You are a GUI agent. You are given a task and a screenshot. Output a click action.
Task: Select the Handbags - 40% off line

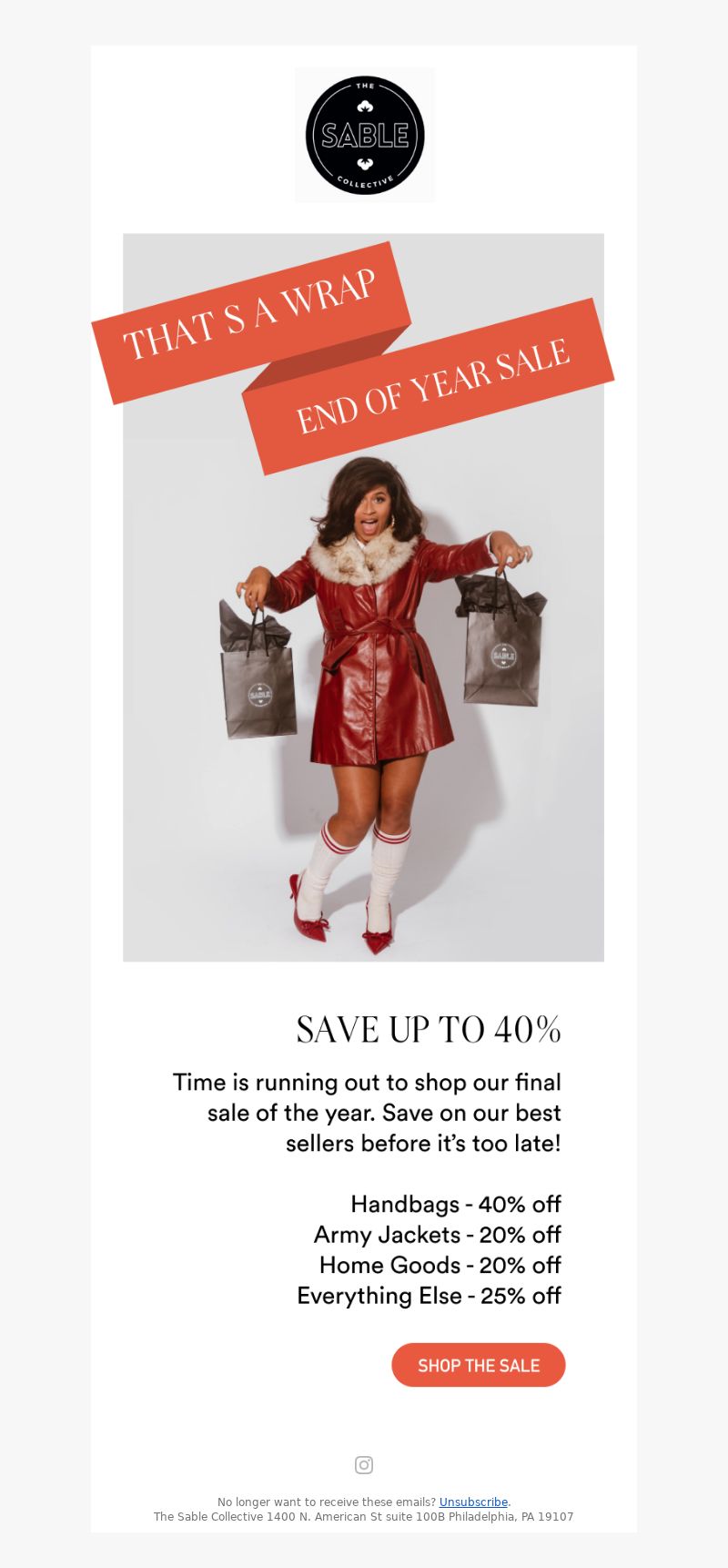point(456,1204)
